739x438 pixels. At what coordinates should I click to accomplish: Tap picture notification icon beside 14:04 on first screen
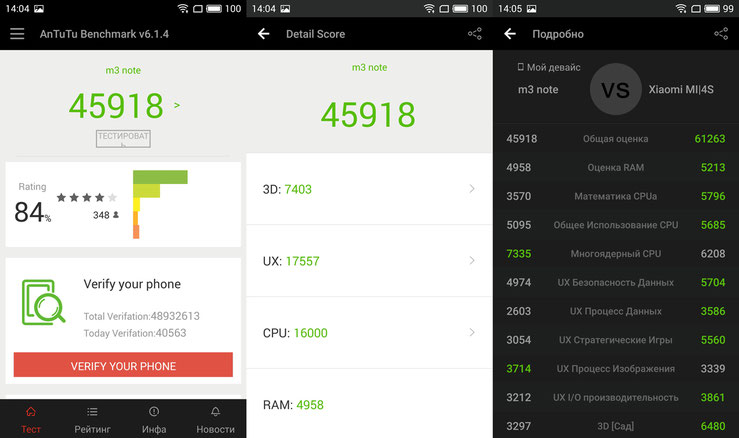pyautogui.click(x=39, y=8)
